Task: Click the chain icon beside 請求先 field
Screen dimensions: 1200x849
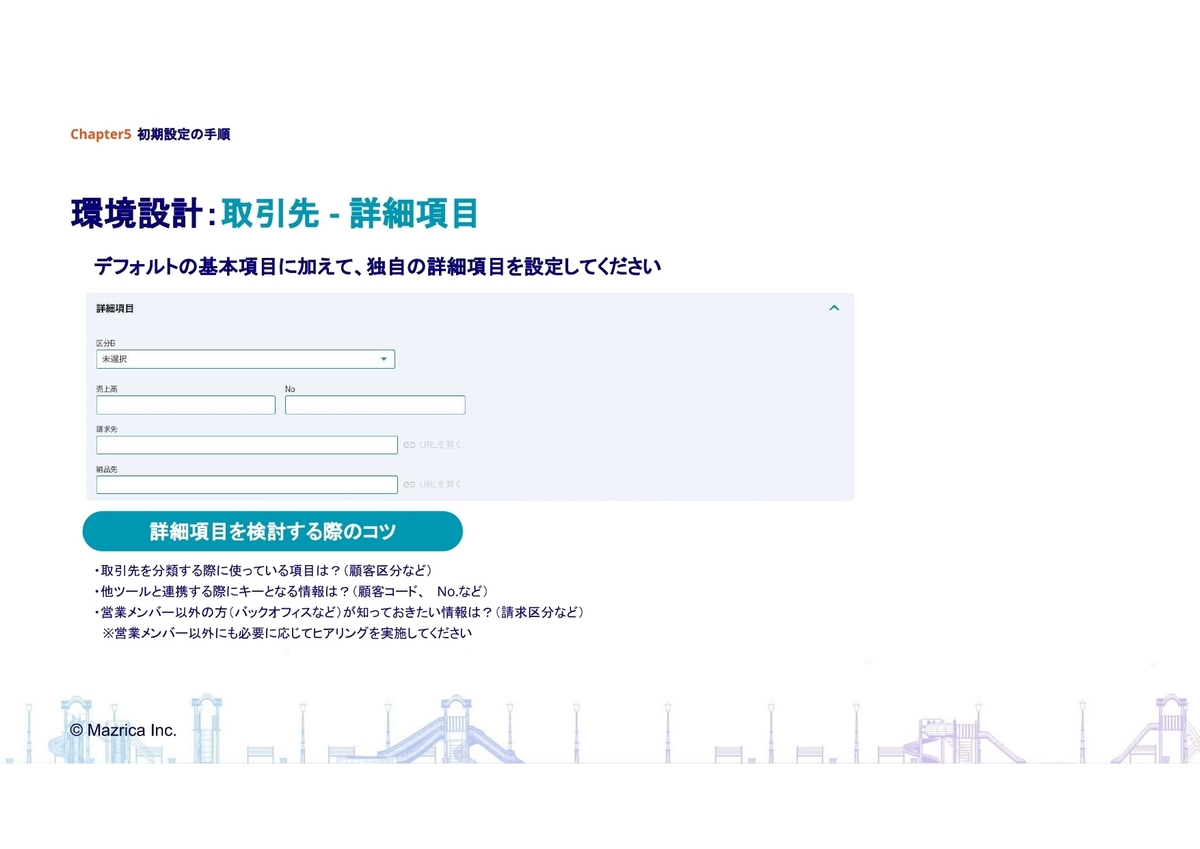Action: pyautogui.click(x=409, y=445)
